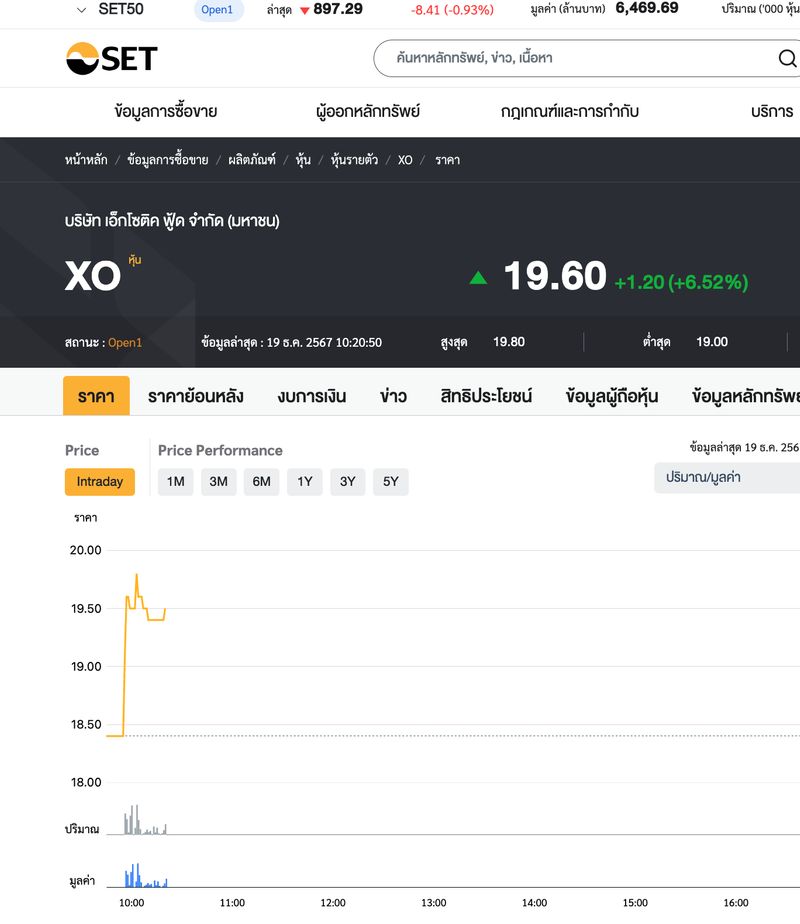Switch to the งบการเงิน tab
This screenshot has width=800, height=924.
(312, 396)
